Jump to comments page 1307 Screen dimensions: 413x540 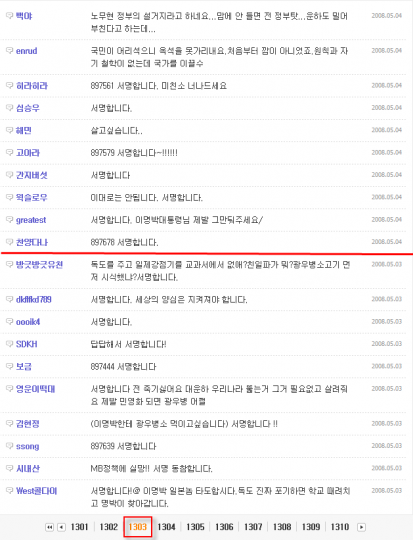click(253, 527)
